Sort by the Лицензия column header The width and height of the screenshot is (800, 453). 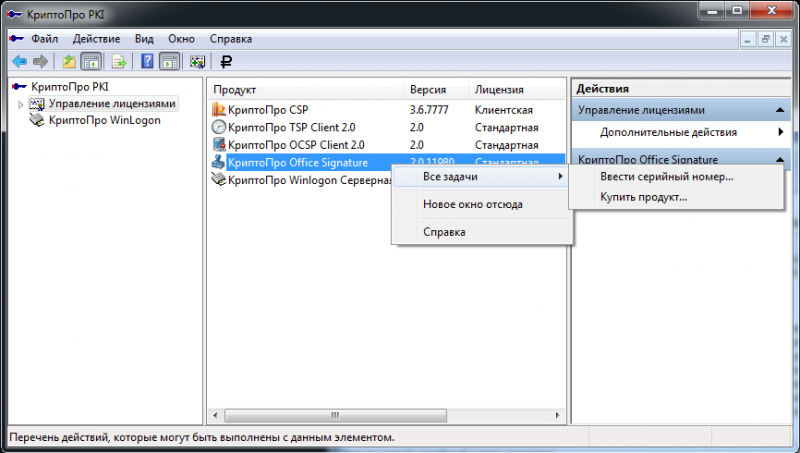pyautogui.click(x=517, y=90)
